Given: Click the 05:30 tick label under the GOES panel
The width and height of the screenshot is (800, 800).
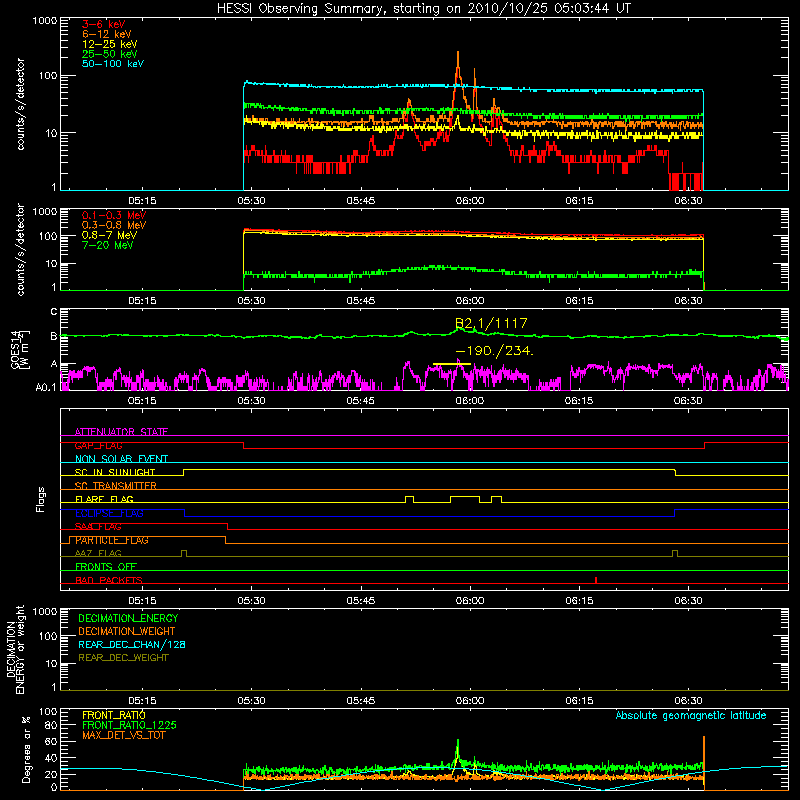Looking at the screenshot, I should (251, 401).
